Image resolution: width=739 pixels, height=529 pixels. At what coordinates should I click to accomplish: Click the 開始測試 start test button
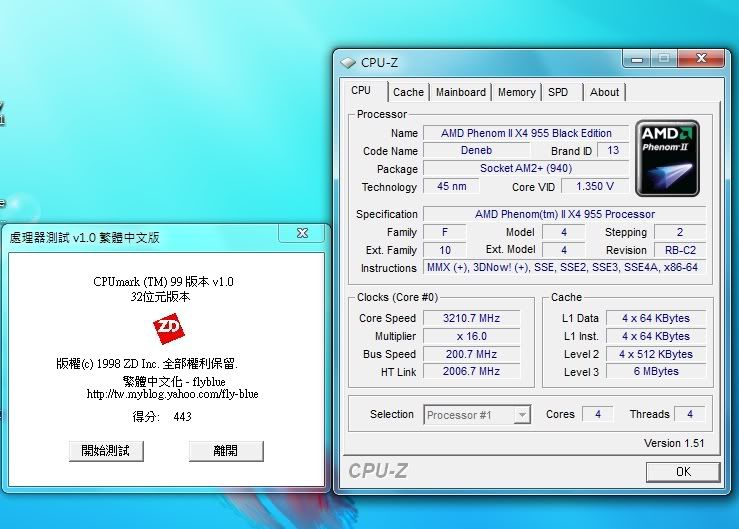click(x=106, y=451)
